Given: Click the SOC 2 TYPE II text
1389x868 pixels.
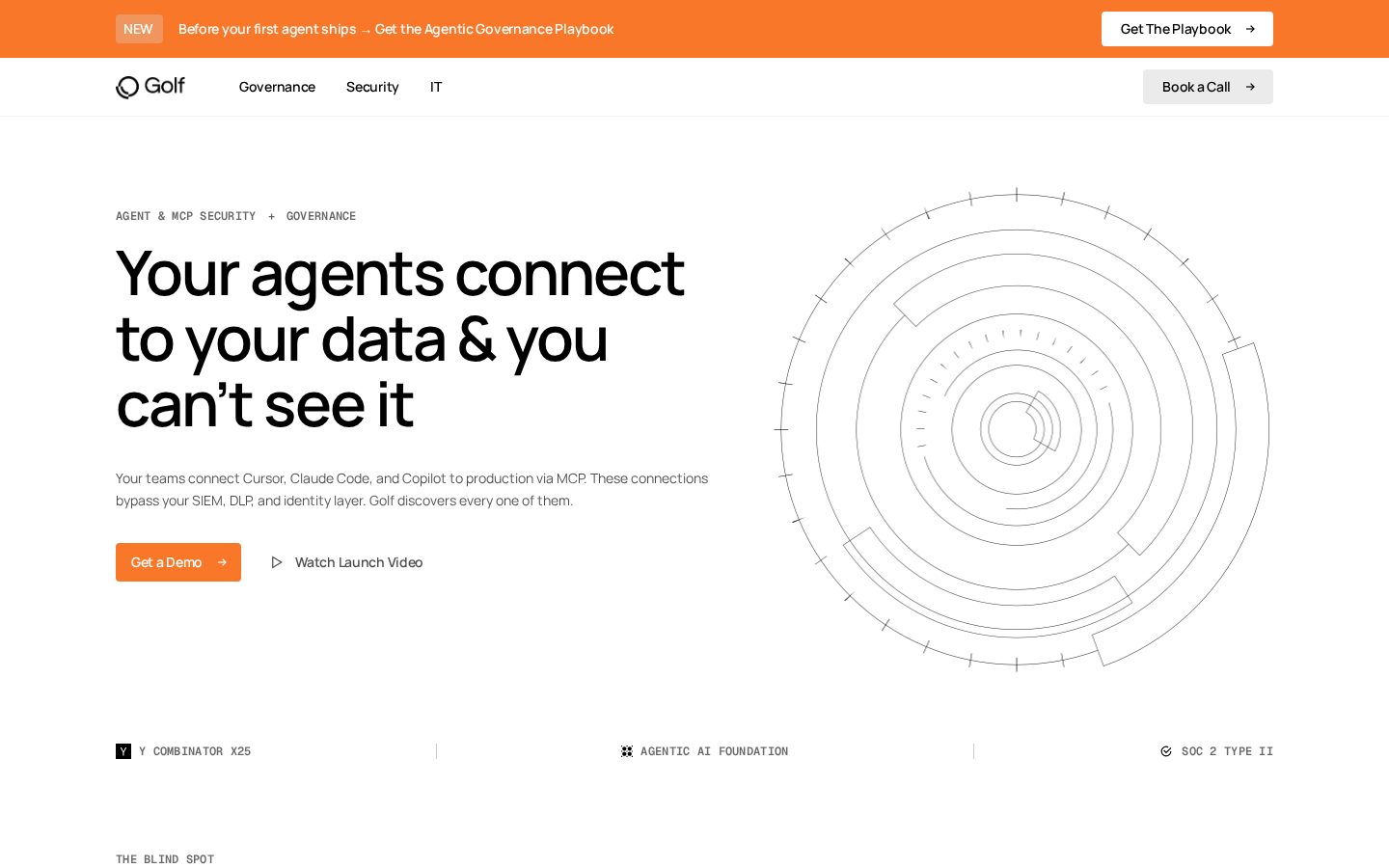Looking at the screenshot, I should [1227, 751].
